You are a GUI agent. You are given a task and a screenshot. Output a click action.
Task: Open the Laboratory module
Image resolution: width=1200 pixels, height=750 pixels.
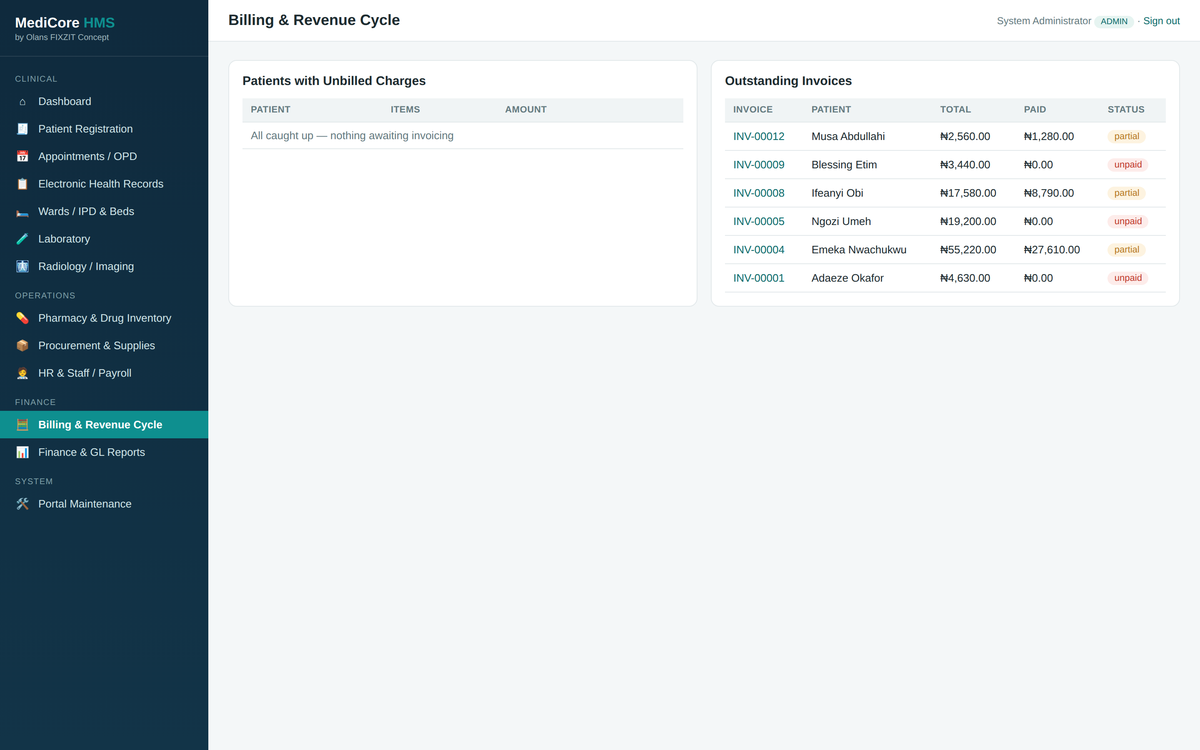[x=104, y=239]
